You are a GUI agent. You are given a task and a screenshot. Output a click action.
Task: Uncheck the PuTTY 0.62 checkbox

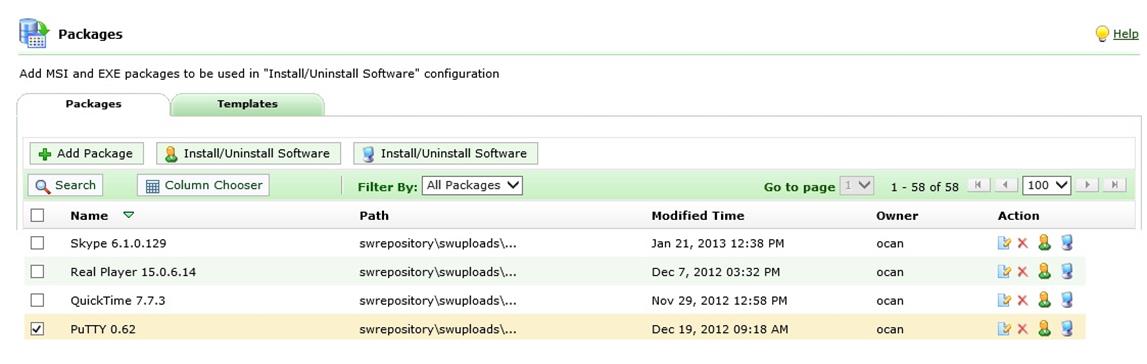pos(37,329)
